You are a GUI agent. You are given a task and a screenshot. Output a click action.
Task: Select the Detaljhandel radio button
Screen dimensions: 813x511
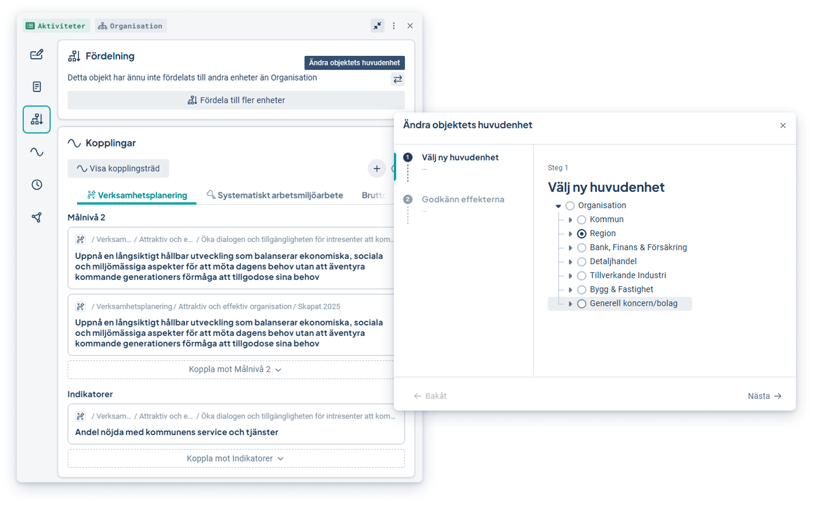[x=582, y=262]
